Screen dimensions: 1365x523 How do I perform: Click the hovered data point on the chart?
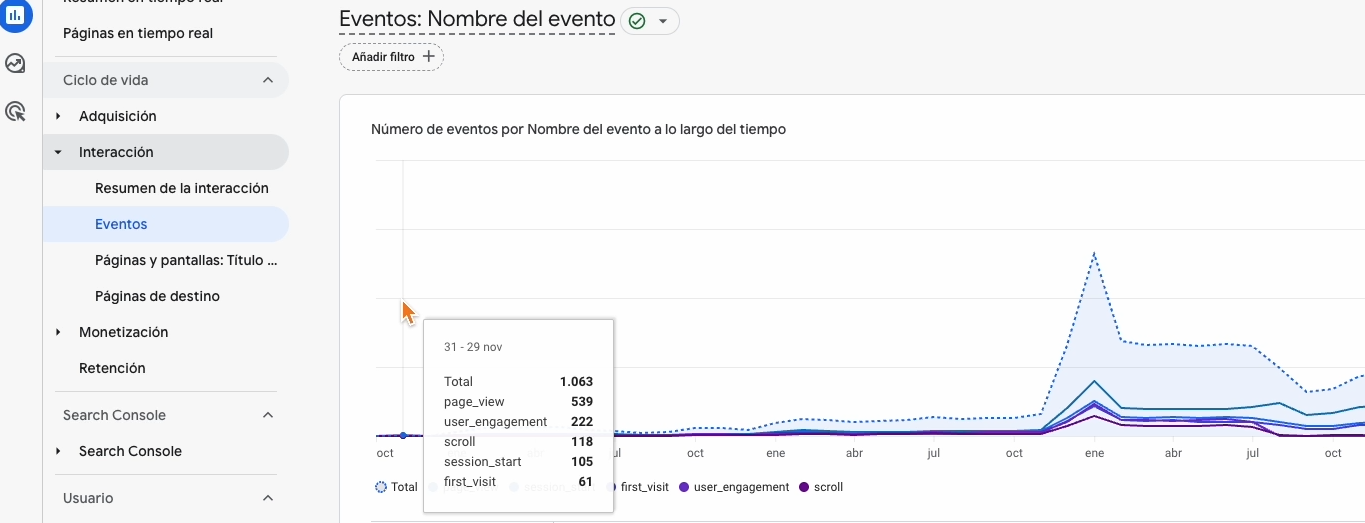click(x=403, y=435)
